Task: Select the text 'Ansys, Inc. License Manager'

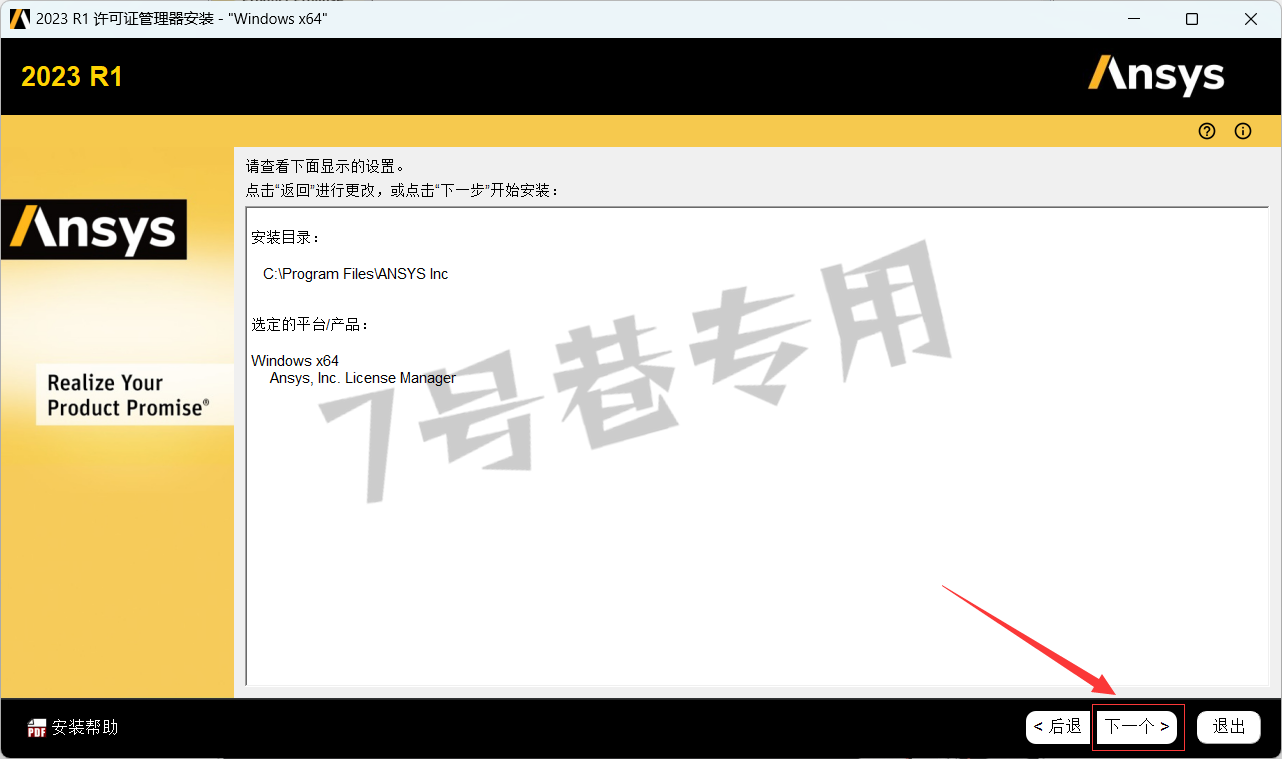Action: pyautogui.click(x=363, y=378)
